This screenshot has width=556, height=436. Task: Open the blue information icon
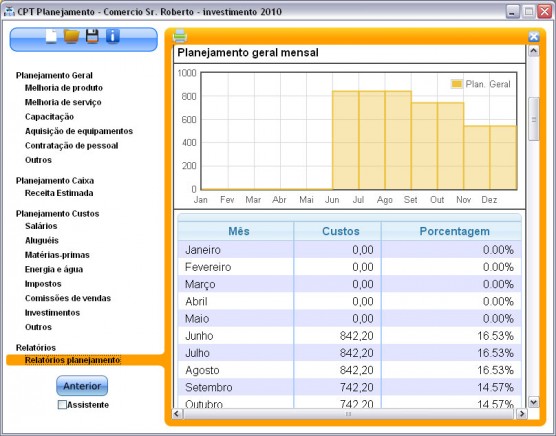pos(112,36)
